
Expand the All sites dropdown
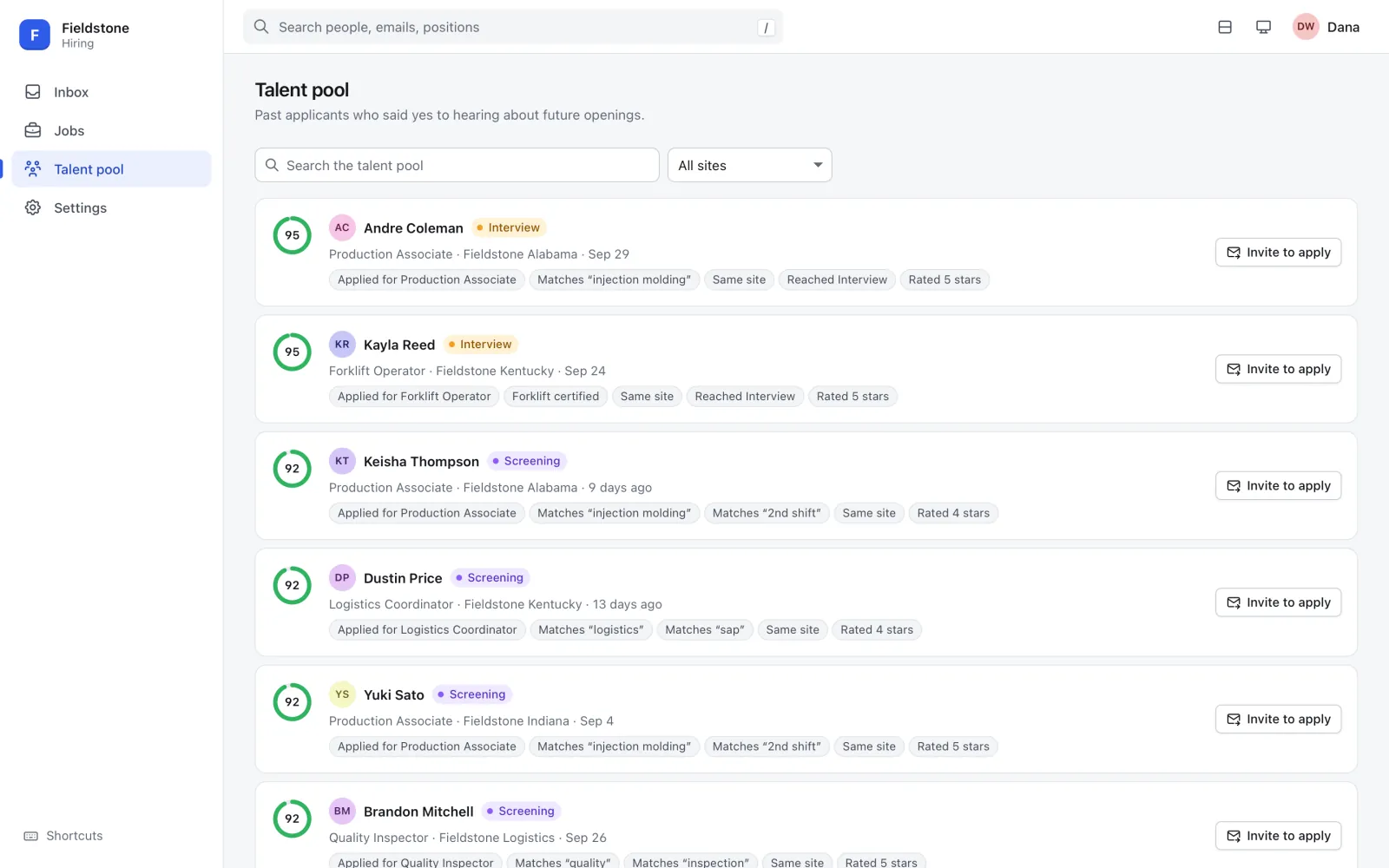pos(749,165)
